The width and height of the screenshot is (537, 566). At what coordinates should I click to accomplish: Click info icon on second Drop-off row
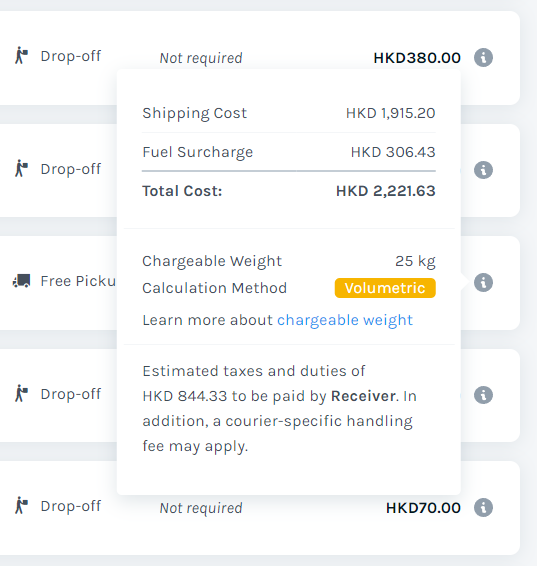tap(483, 170)
